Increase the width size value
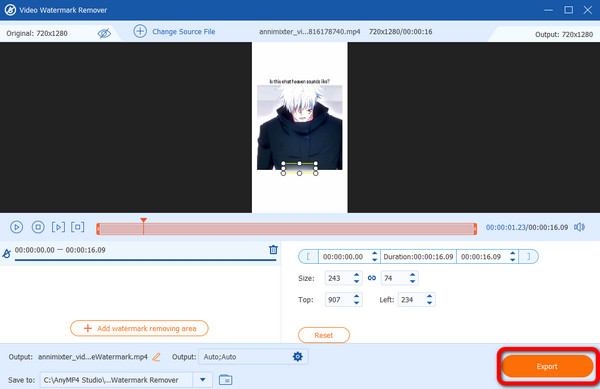The width and height of the screenshot is (600, 389). point(356,275)
